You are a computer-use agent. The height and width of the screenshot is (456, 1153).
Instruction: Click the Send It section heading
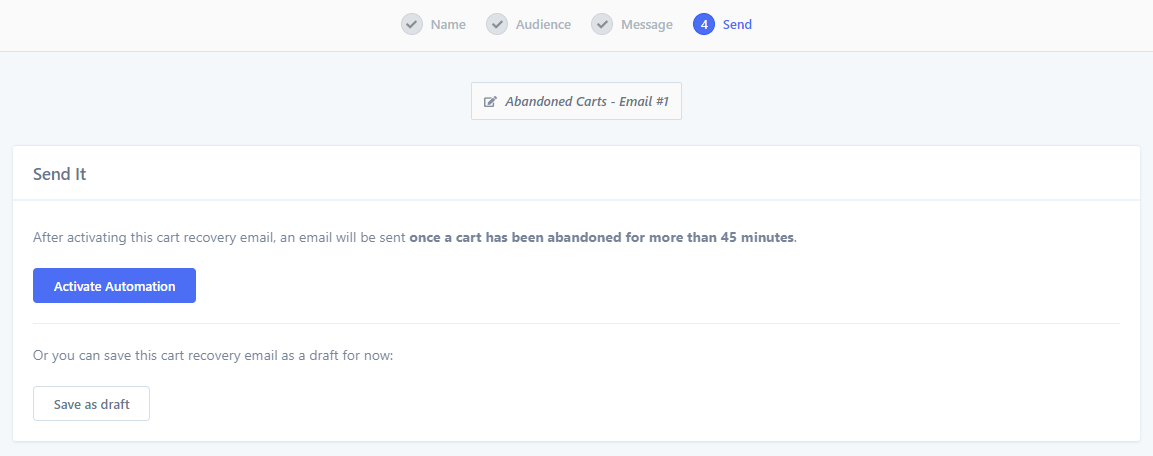(60, 174)
